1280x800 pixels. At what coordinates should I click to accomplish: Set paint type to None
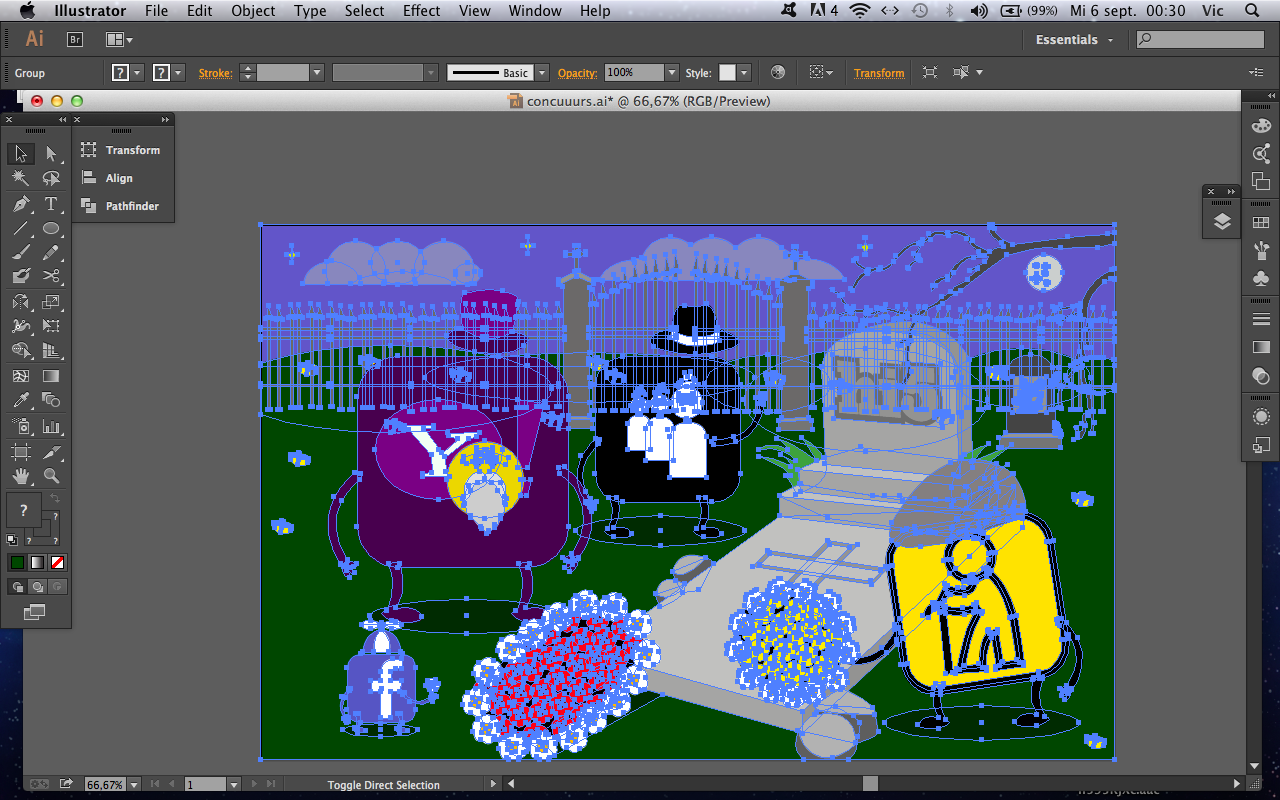pyautogui.click(x=57, y=563)
